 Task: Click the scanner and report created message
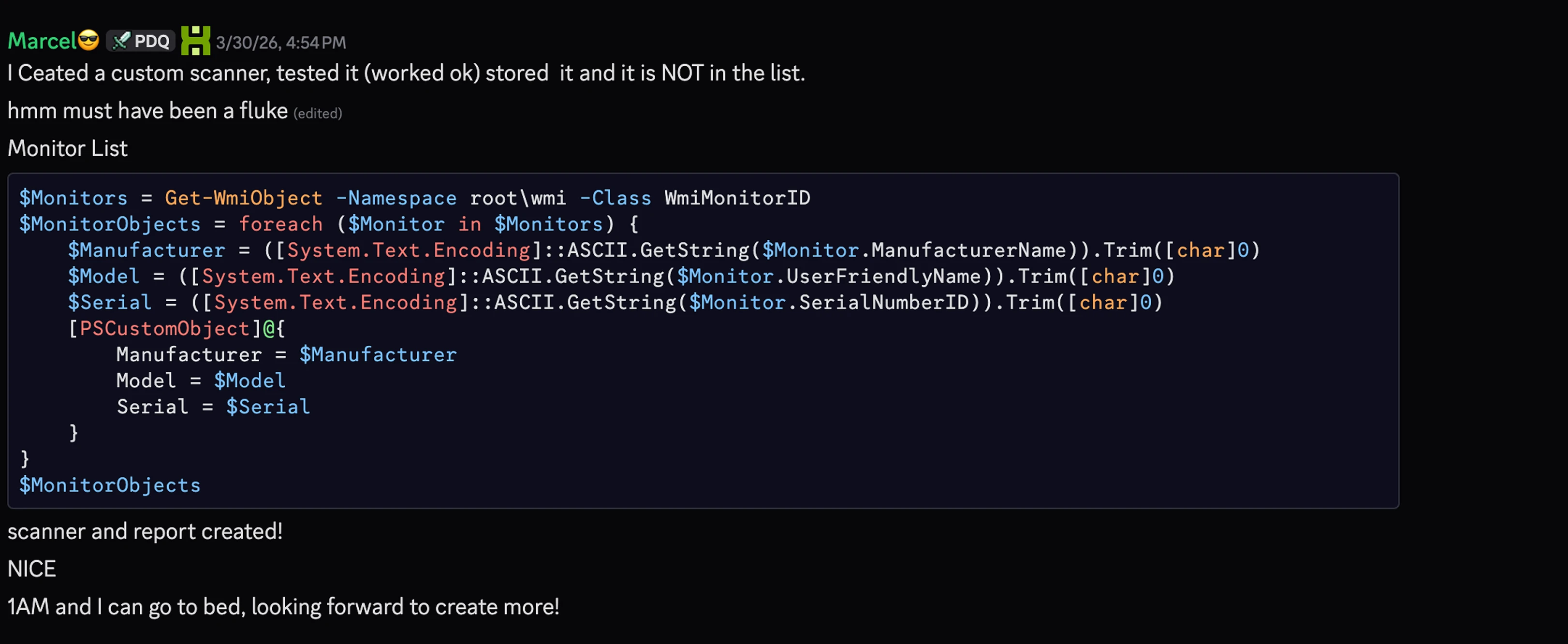[x=145, y=531]
